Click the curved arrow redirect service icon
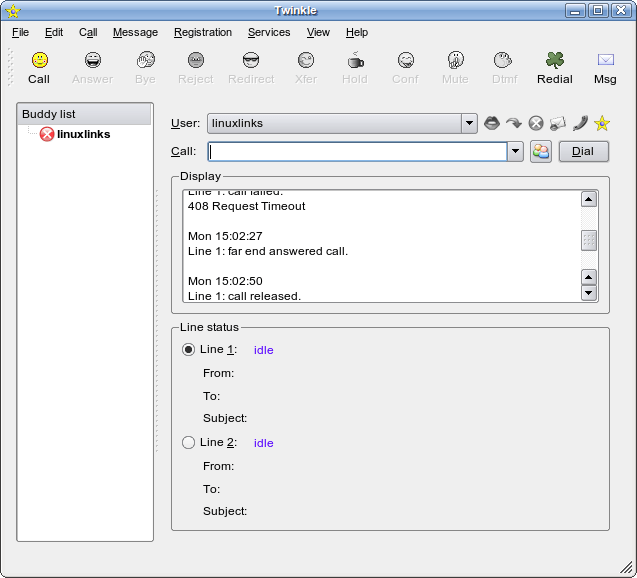The width and height of the screenshot is (637, 578). click(514, 123)
